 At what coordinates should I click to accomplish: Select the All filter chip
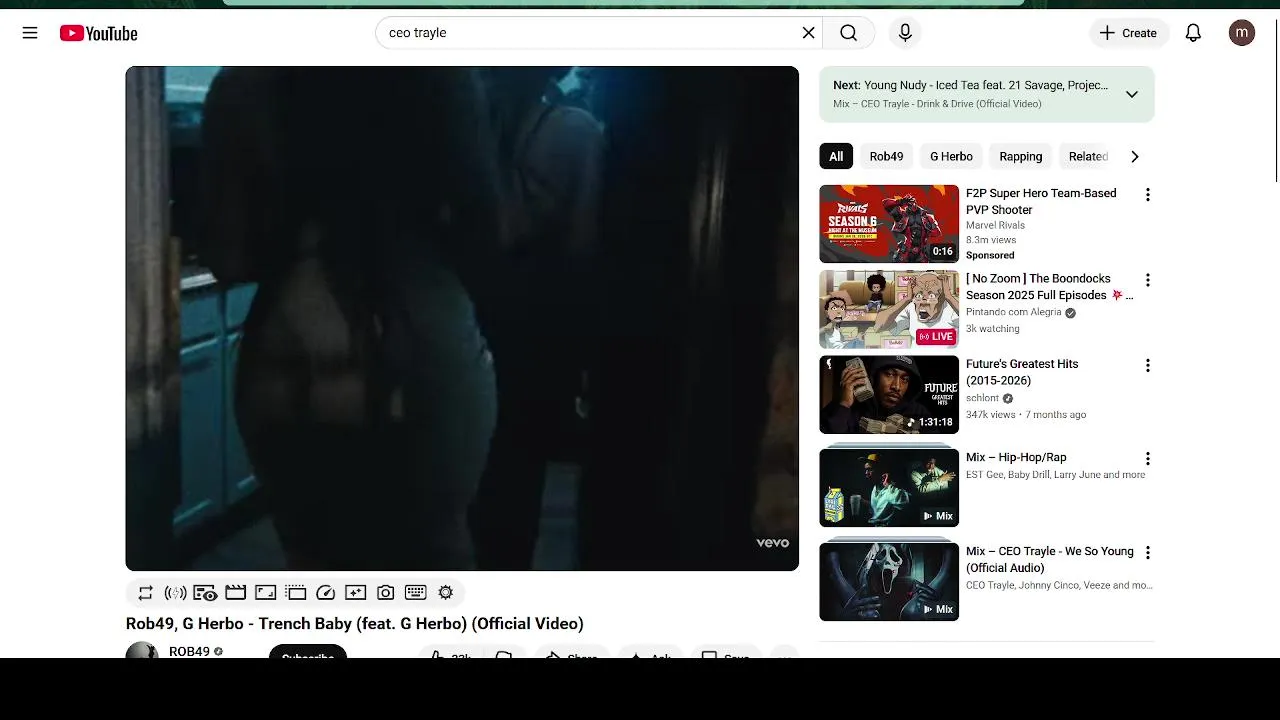(836, 156)
